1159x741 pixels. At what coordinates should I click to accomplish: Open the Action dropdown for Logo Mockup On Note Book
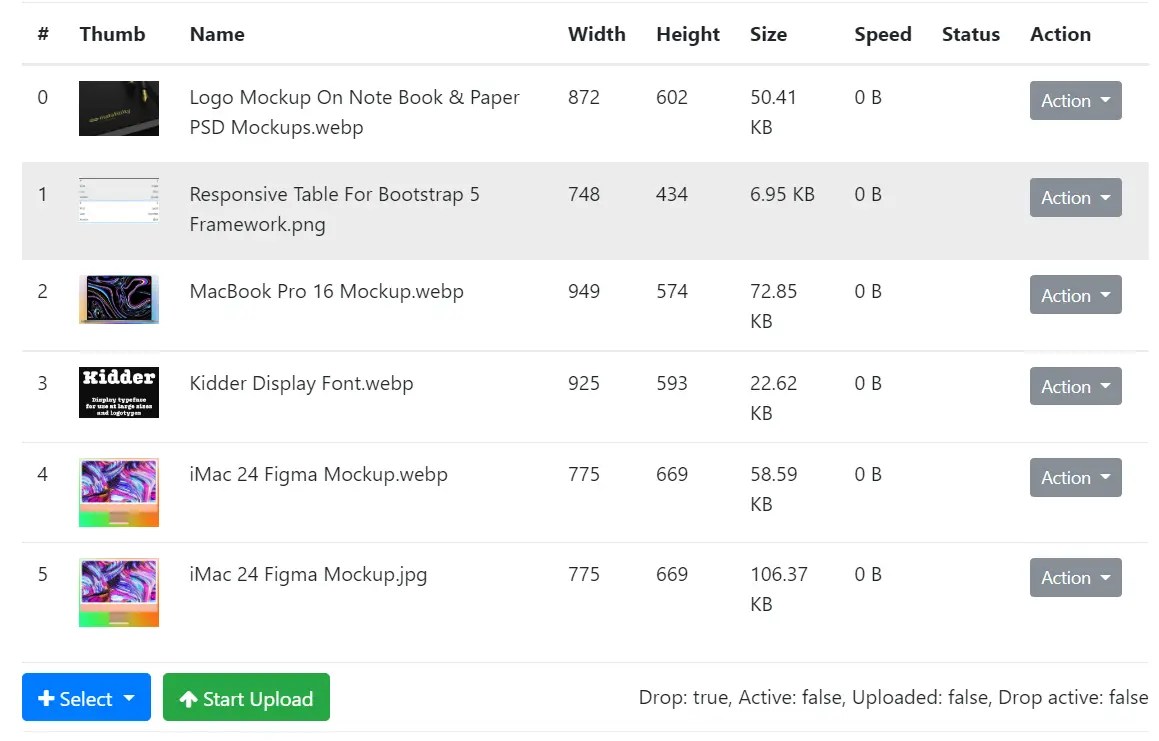tap(1075, 101)
